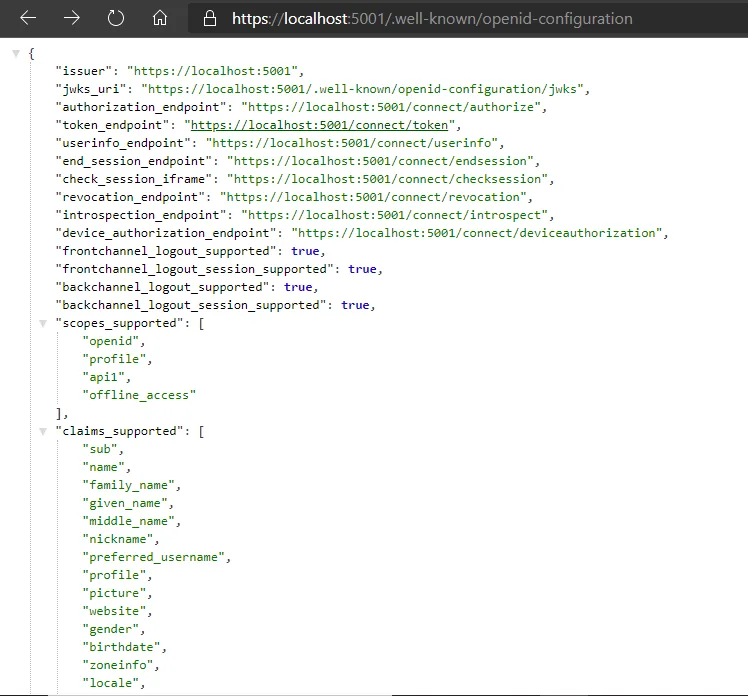Select the "picture" claim entry
Screen dimensions: 748x696
[x=114, y=593]
